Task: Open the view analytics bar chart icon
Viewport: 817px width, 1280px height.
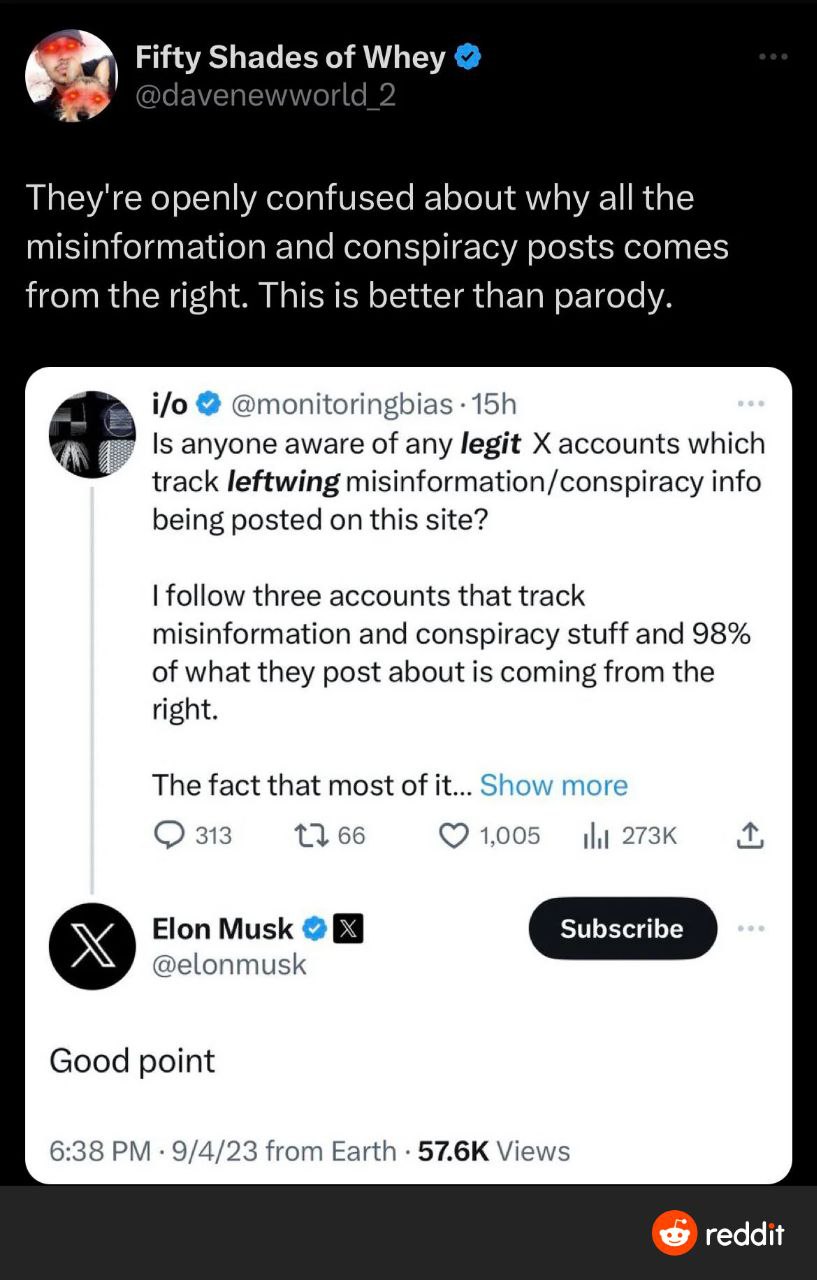Action: coord(596,835)
